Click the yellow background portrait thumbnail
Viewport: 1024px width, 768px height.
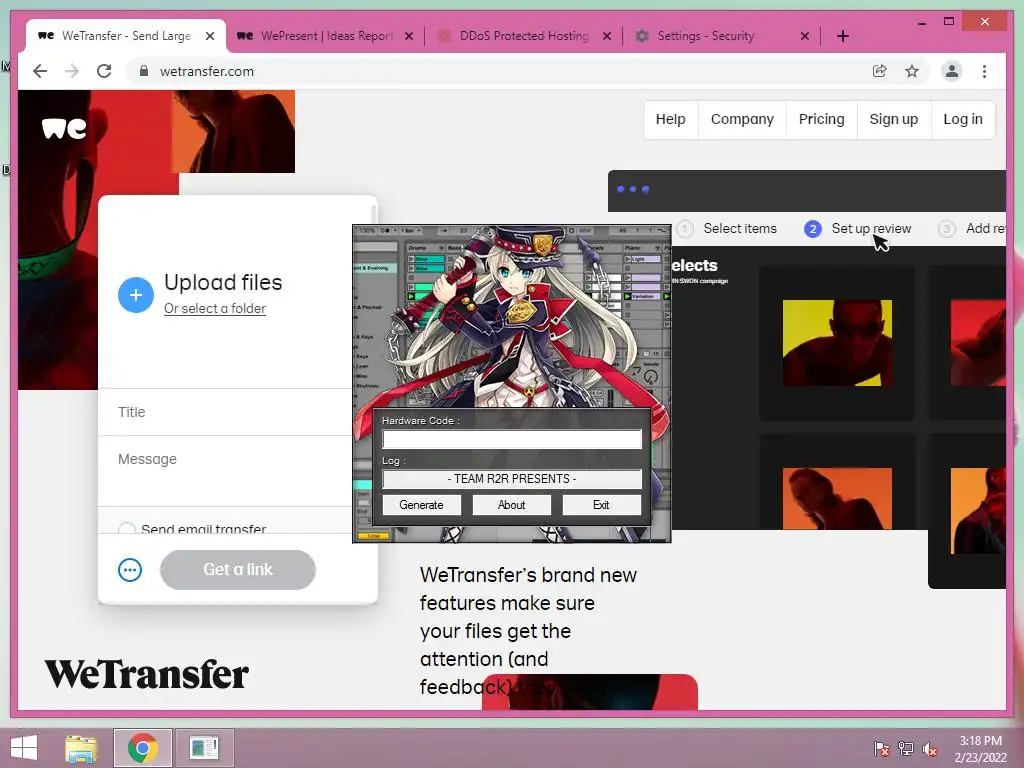pos(837,343)
